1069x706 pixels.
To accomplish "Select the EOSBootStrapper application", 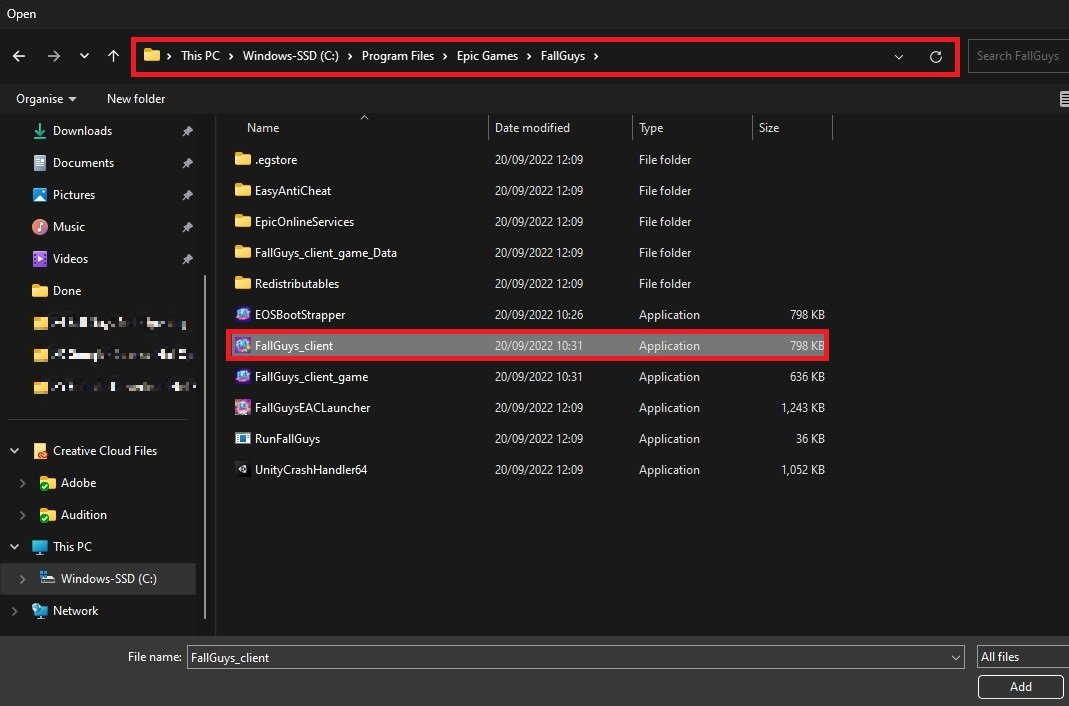I will point(528,315).
